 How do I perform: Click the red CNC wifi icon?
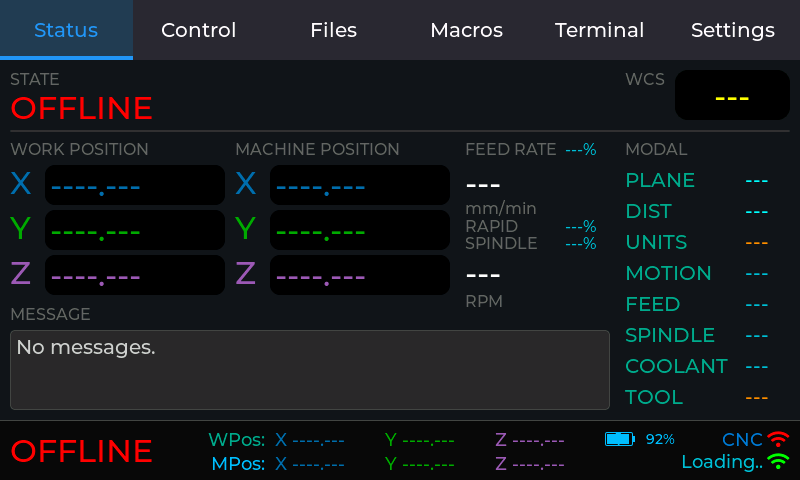(779, 439)
